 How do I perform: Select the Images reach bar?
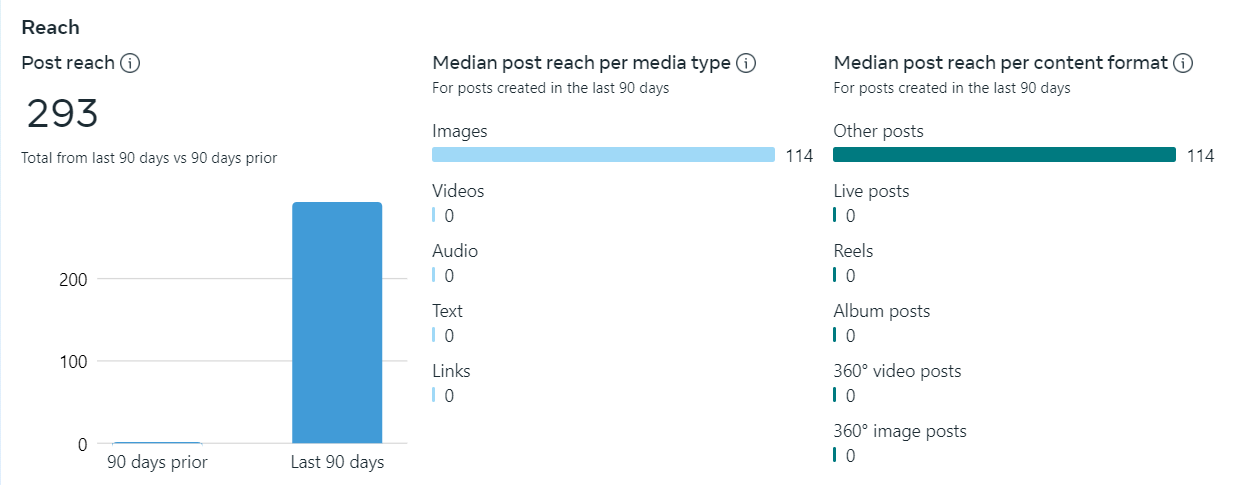pyautogui.click(x=603, y=155)
